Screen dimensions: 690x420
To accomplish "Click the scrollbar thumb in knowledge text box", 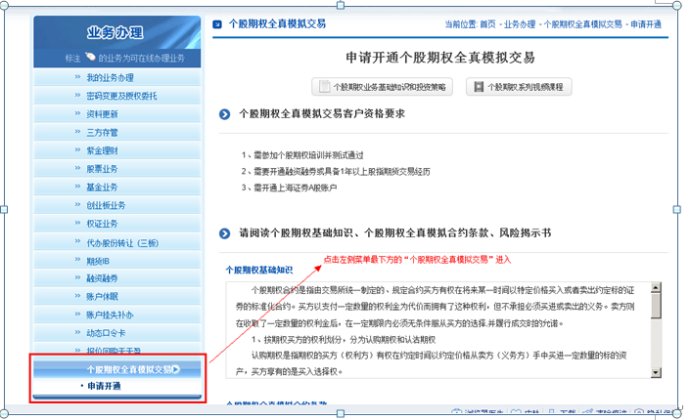I will 656,306.
